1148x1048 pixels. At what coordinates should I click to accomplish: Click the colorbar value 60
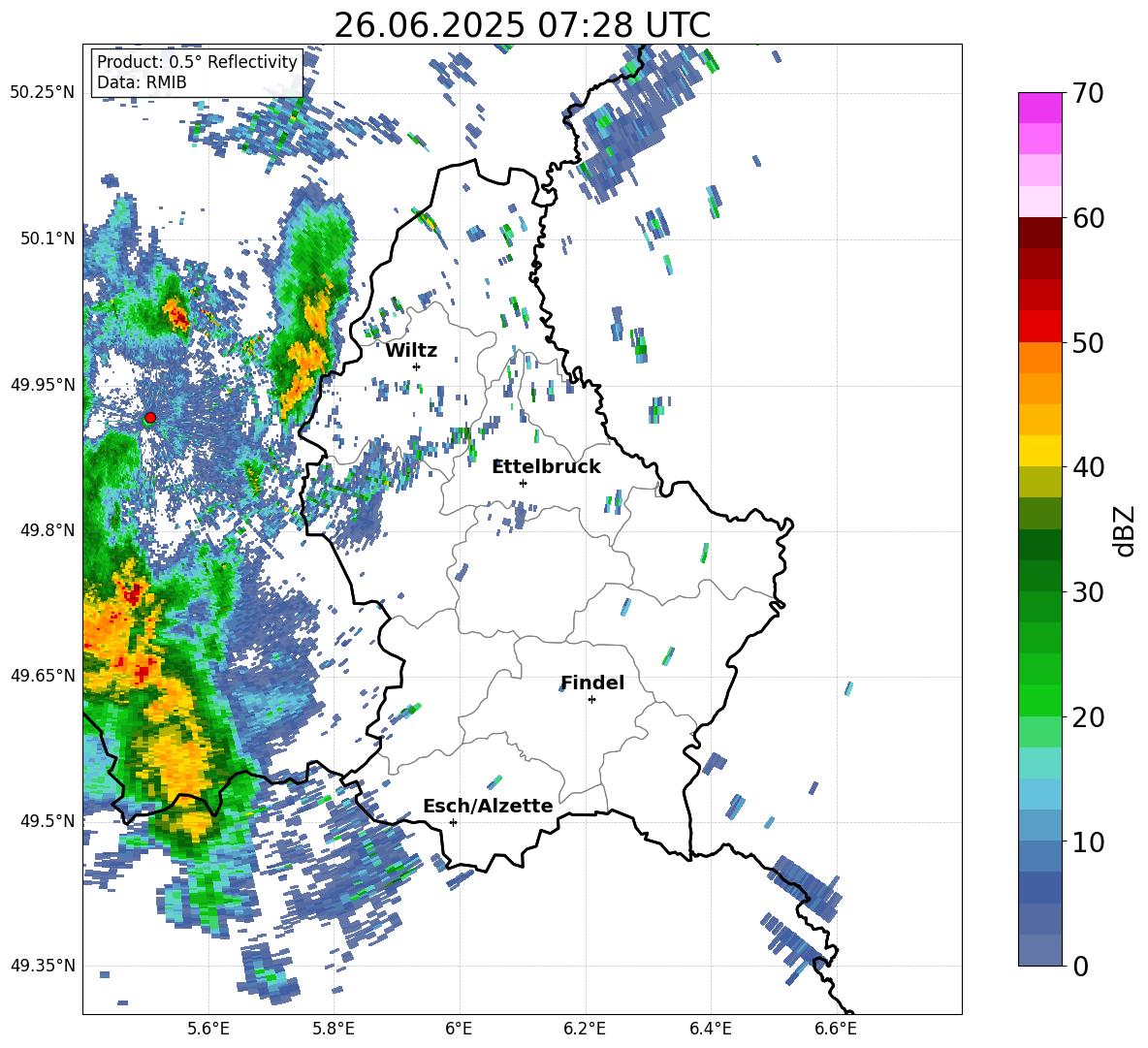(1088, 218)
